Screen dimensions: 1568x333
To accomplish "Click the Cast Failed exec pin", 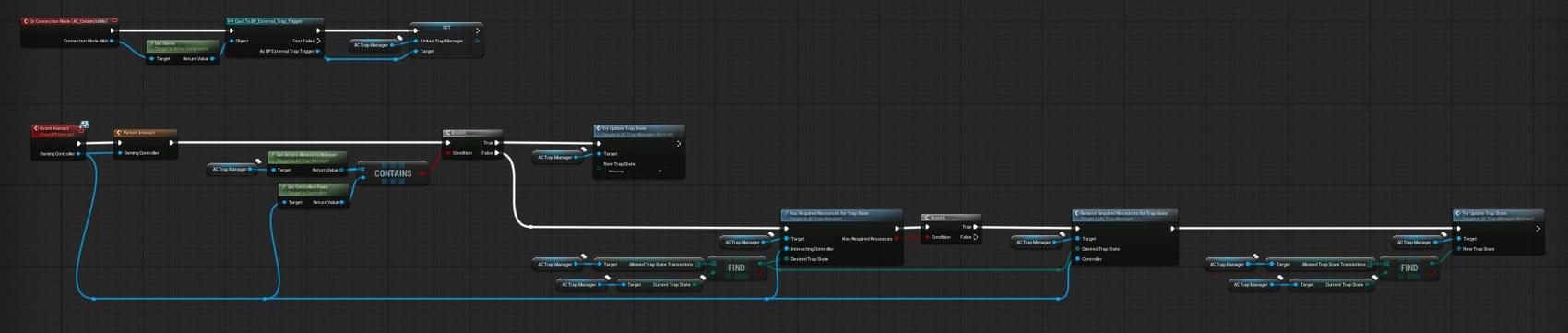I will pyautogui.click(x=318, y=41).
